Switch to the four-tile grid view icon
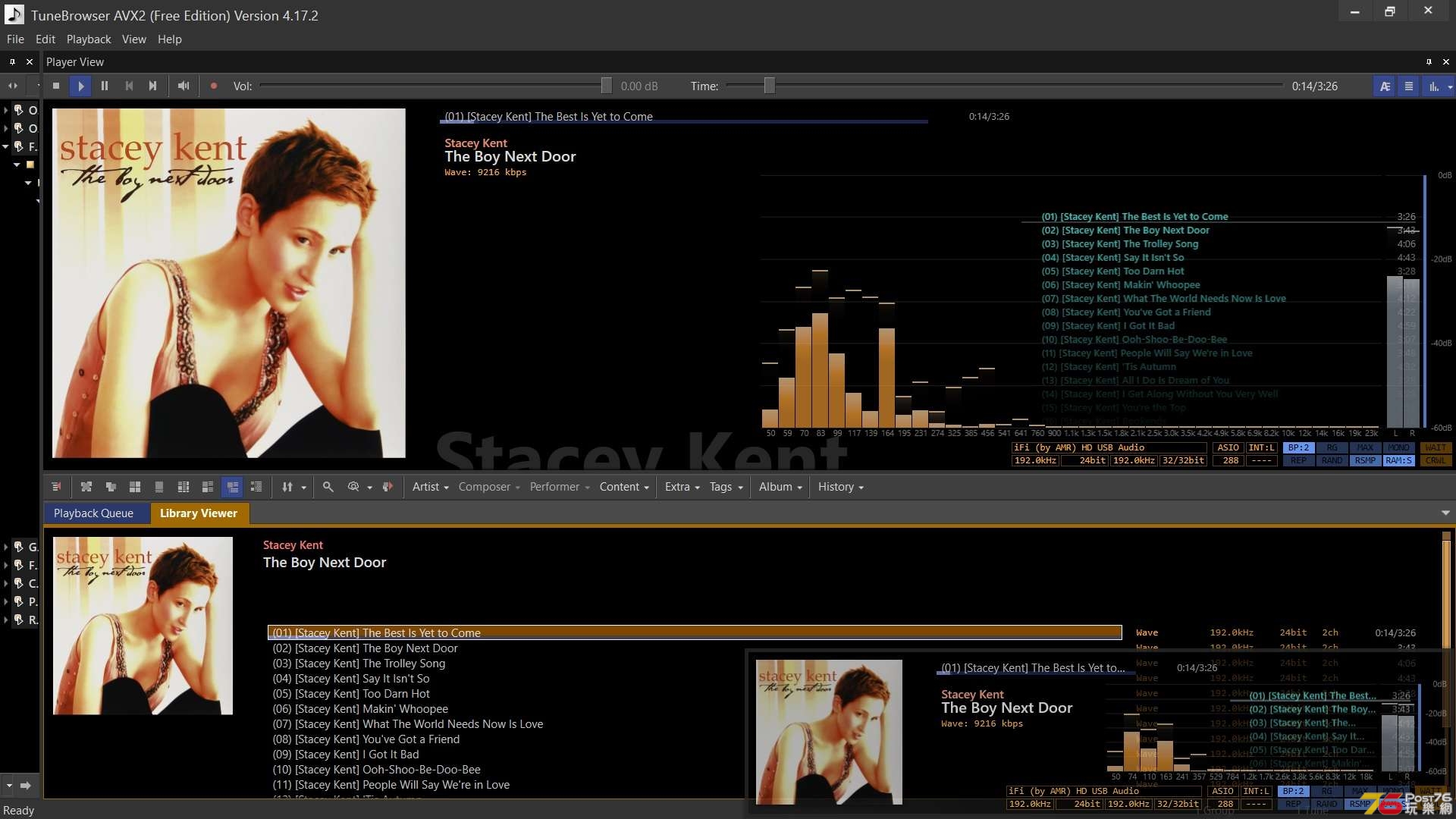The height and width of the screenshot is (819, 1456). [135, 487]
